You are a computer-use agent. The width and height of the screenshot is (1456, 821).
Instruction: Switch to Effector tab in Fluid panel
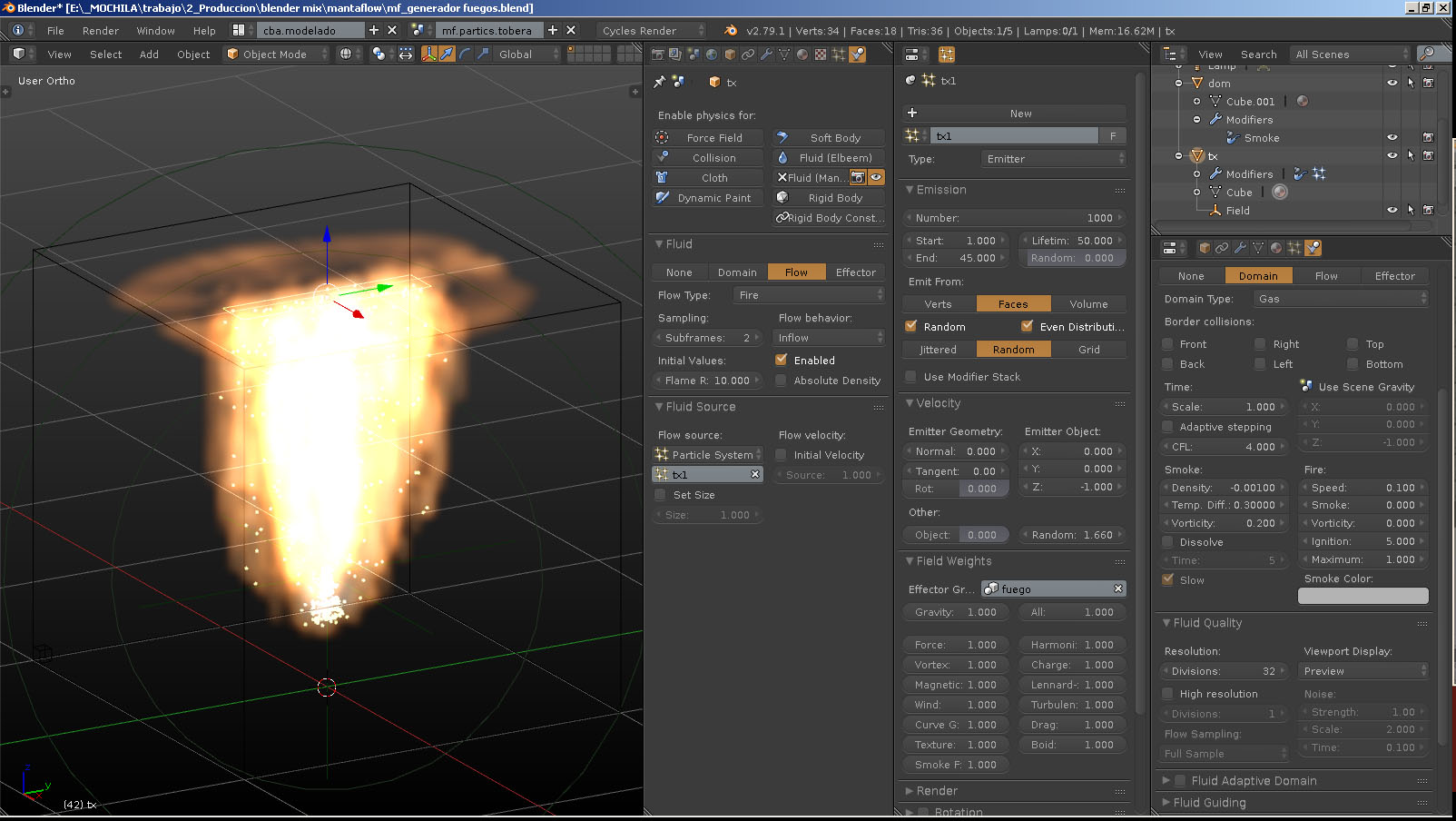pos(856,272)
